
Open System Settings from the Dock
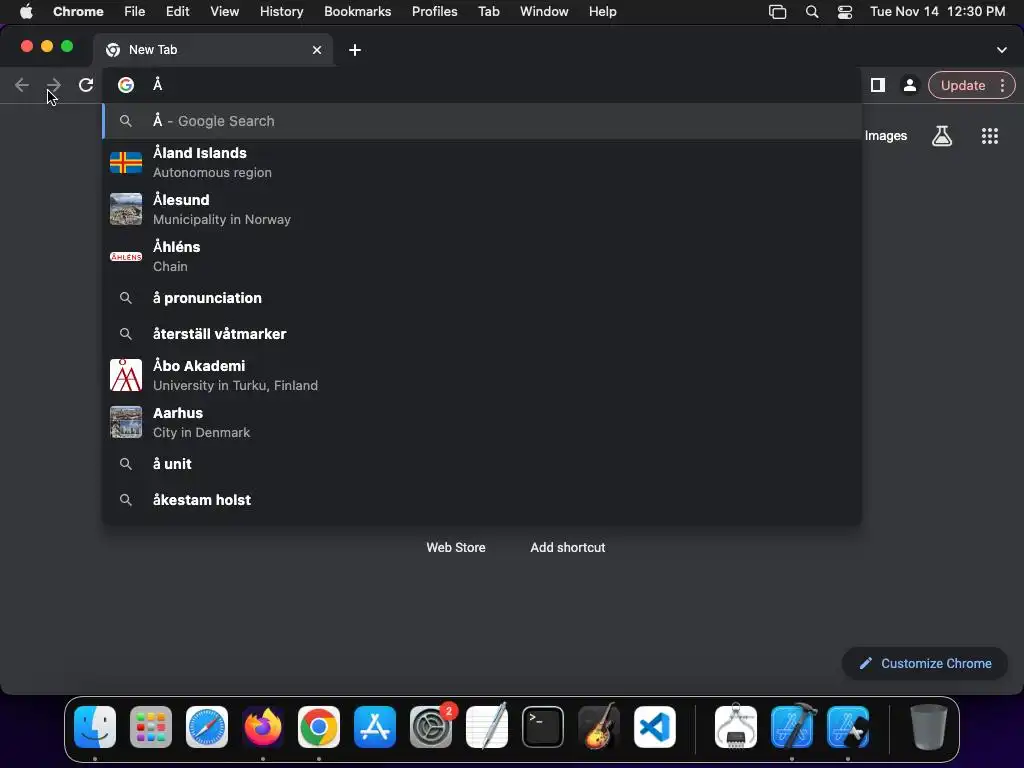431,727
